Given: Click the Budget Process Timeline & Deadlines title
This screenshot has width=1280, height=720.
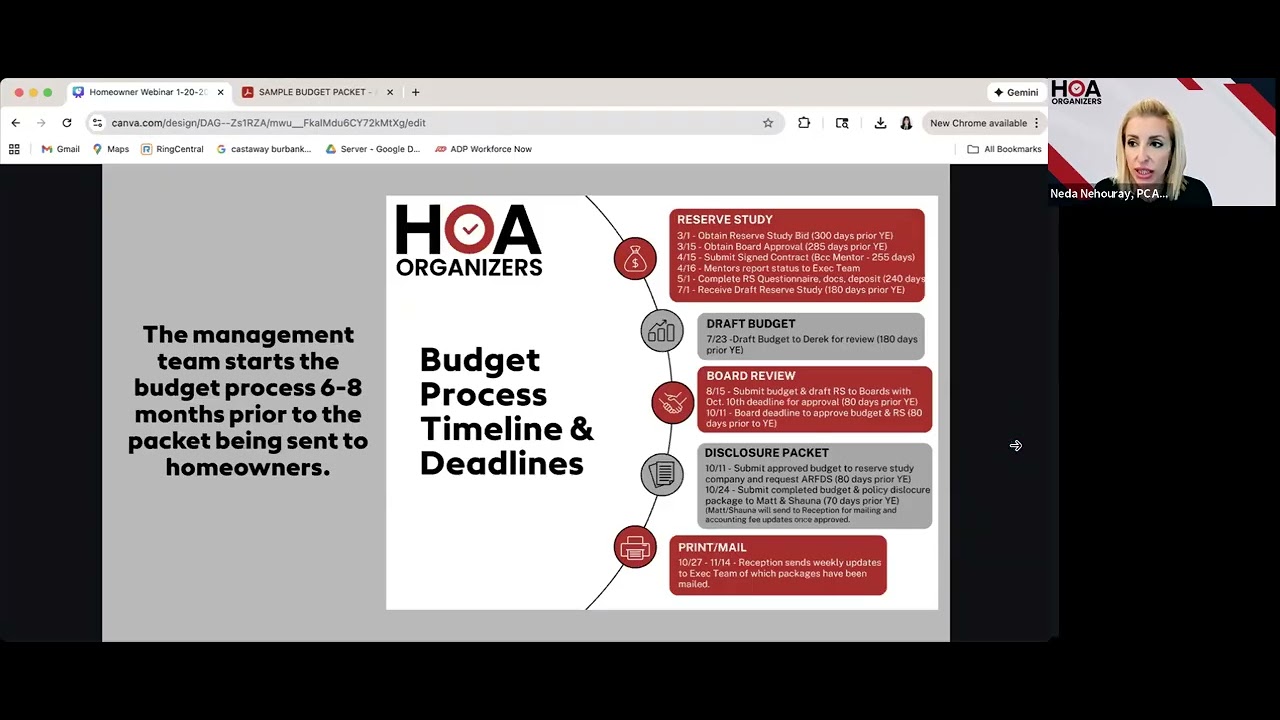Looking at the screenshot, I should click(506, 411).
